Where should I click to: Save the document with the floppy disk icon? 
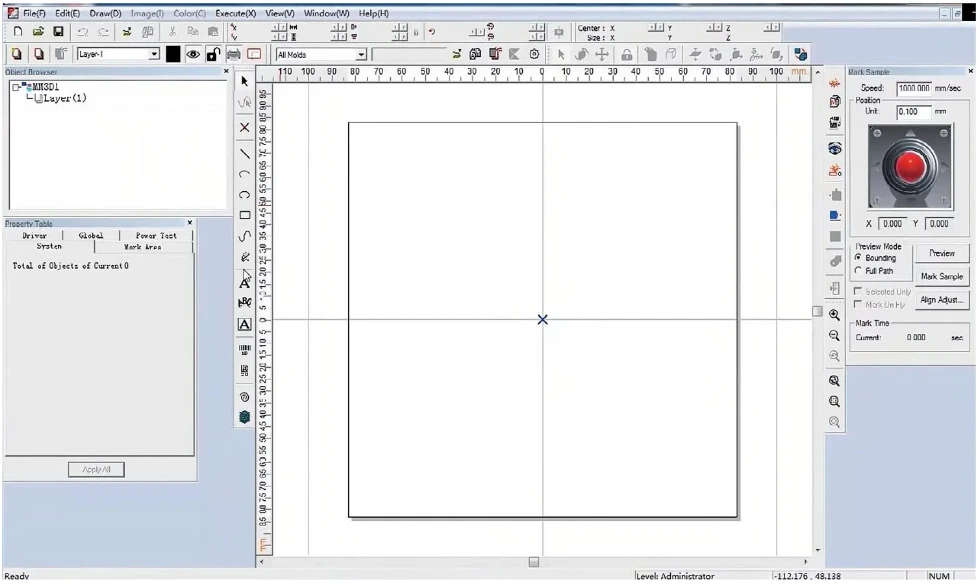(x=58, y=32)
